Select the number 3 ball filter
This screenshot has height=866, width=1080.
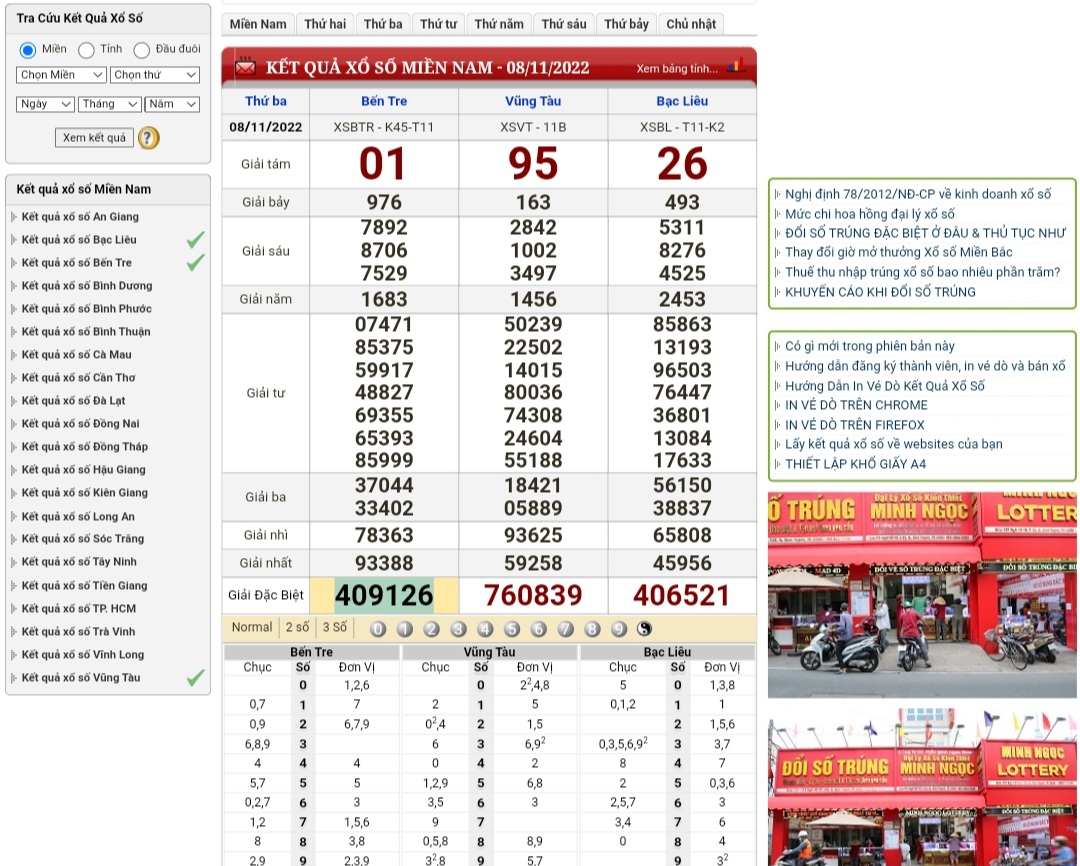point(458,629)
